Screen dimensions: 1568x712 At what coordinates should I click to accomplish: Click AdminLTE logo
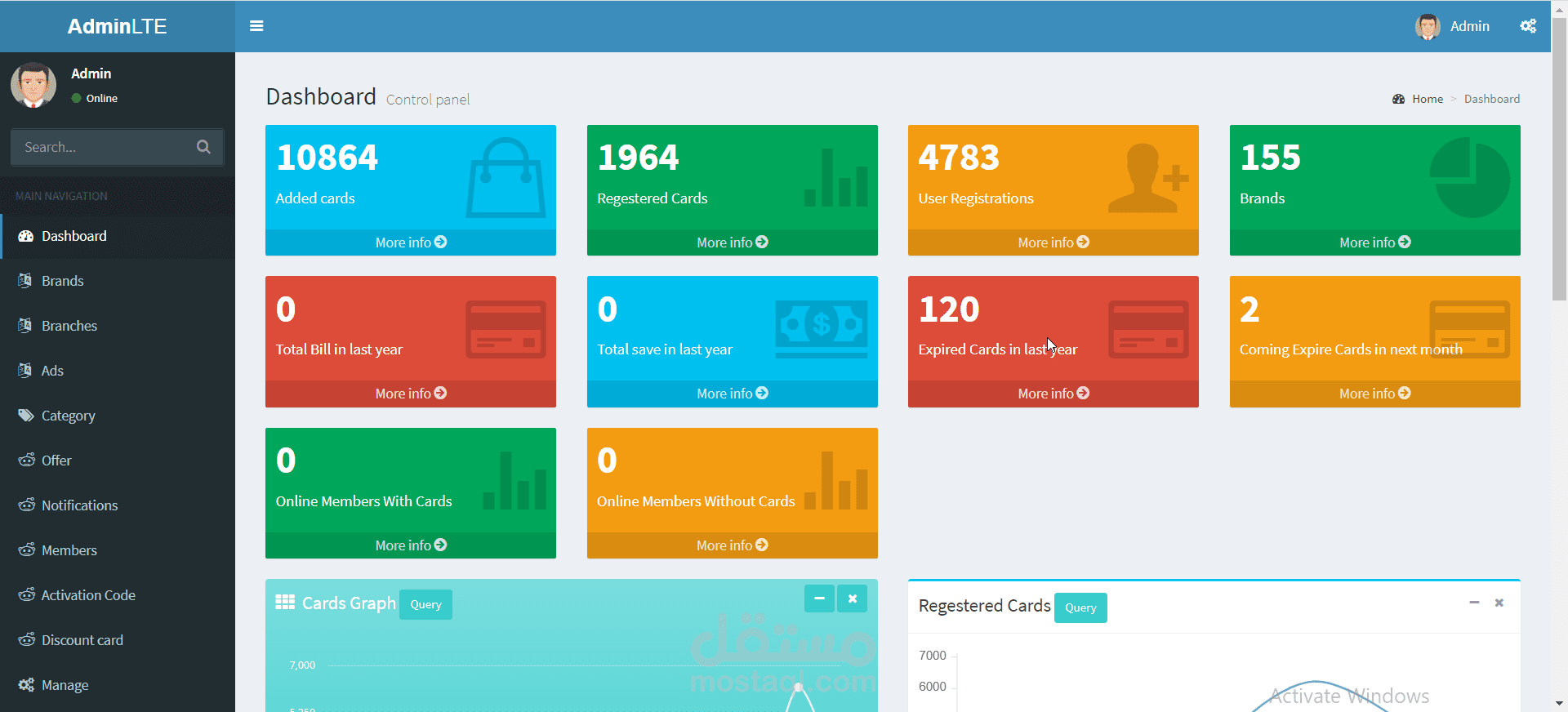point(118,26)
